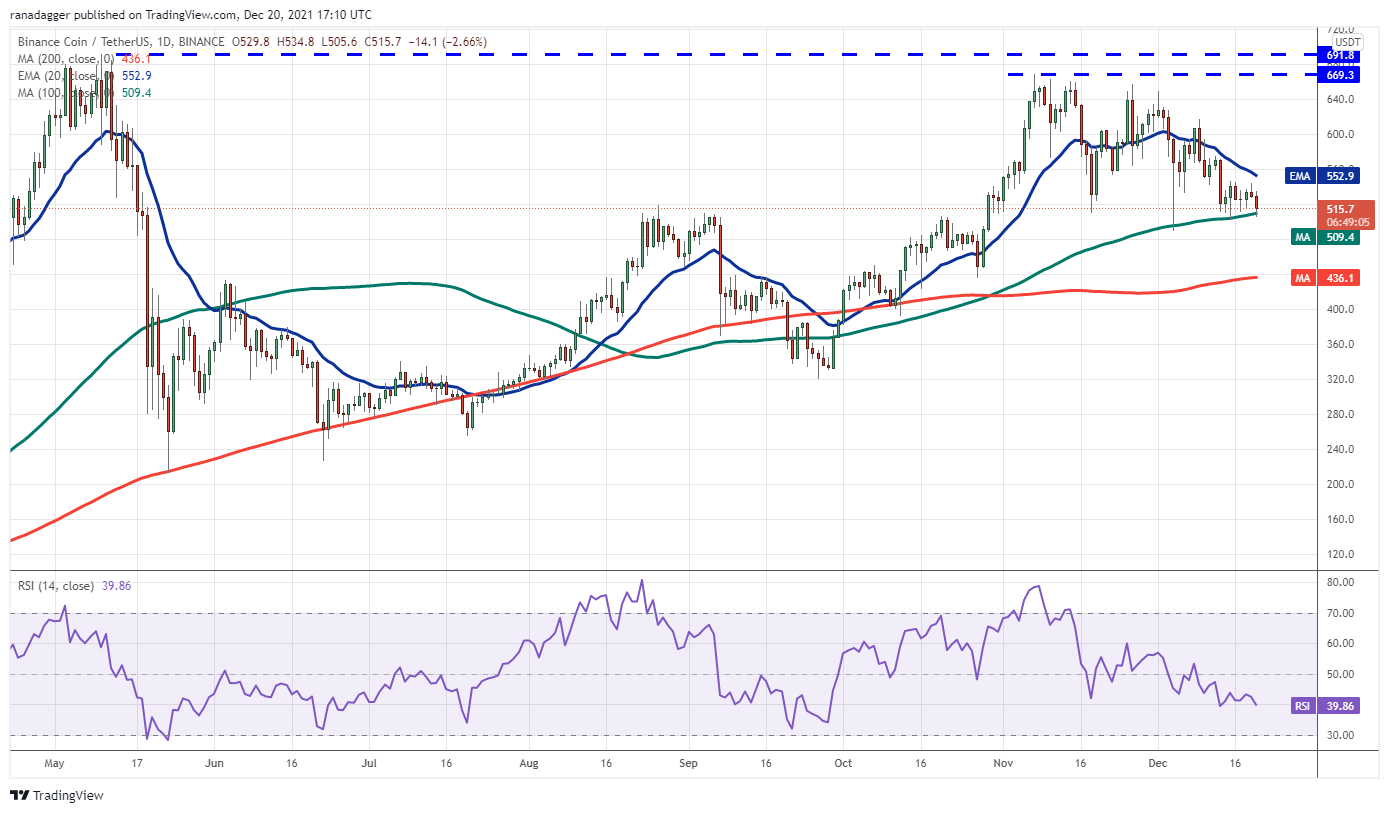Image resolution: width=1389 pixels, height=813 pixels.
Task: Click the TradingView logo in the footer
Action: coord(56,796)
